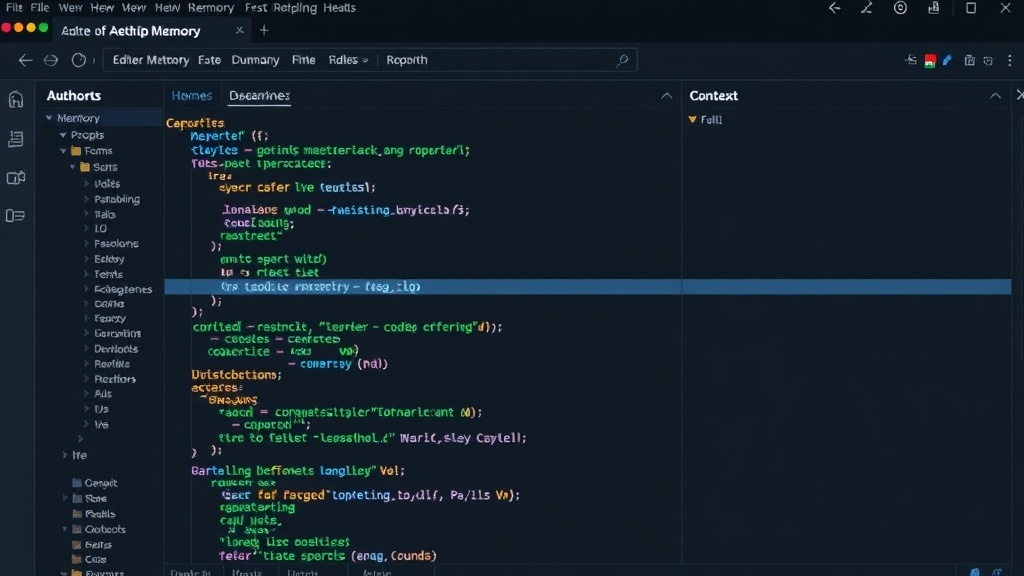
Task: Open the Heatts menu
Action: pyautogui.click(x=340, y=8)
